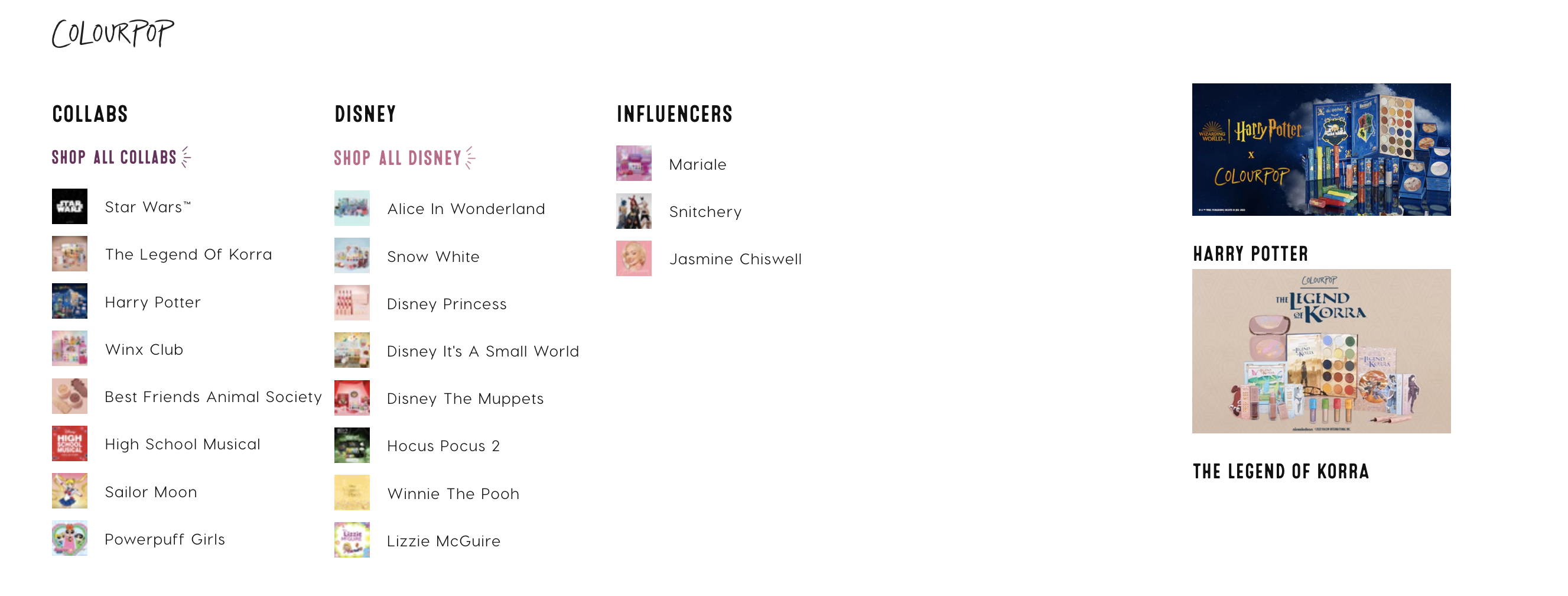This screenshot has width=1568, height=596.
Task: Click the Star Wars logo icon
Action: [69, 206]
